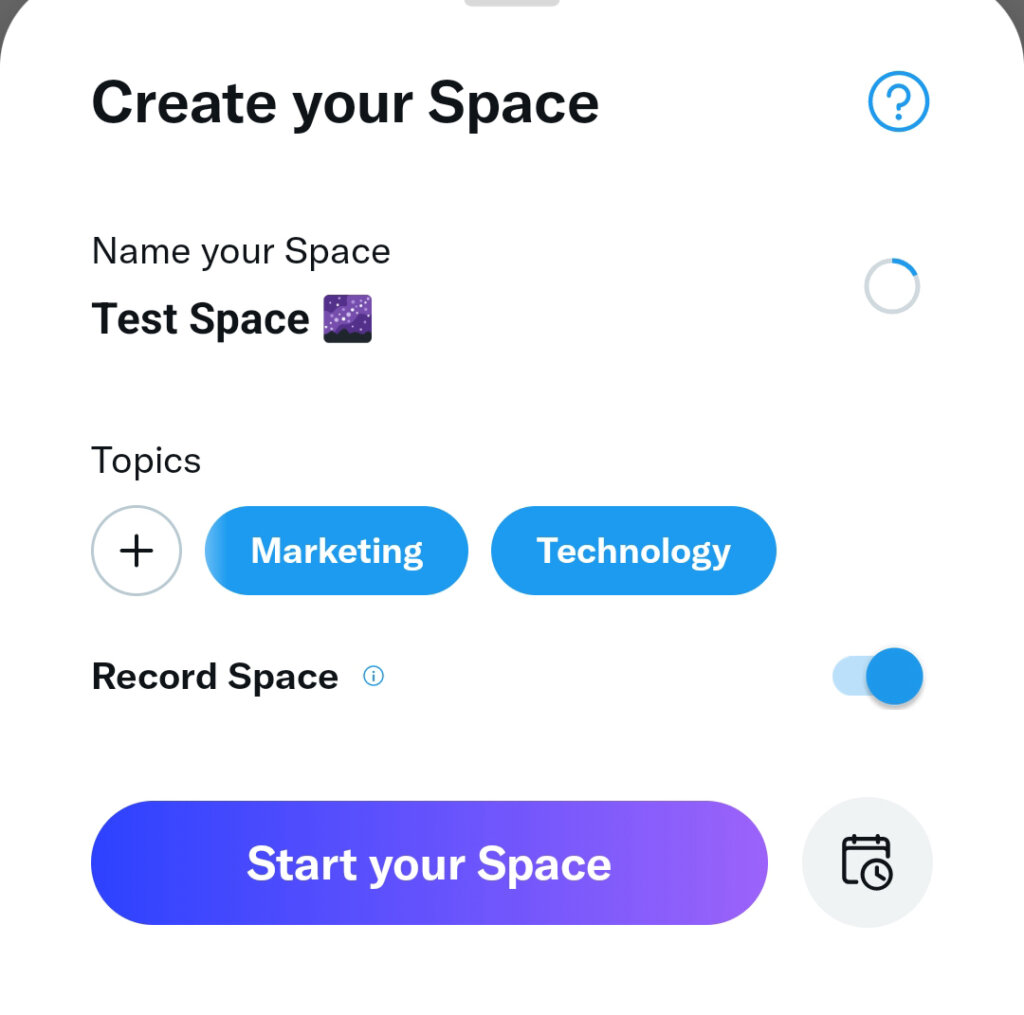Switch the recording setting using its slider toggle
This screenshot has height=1015, width=1024.
[878, 676]
